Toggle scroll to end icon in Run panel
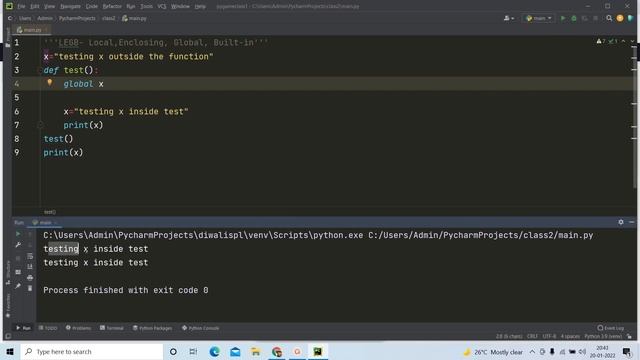Viewport: 640px width, 360px height. (30, 267)
